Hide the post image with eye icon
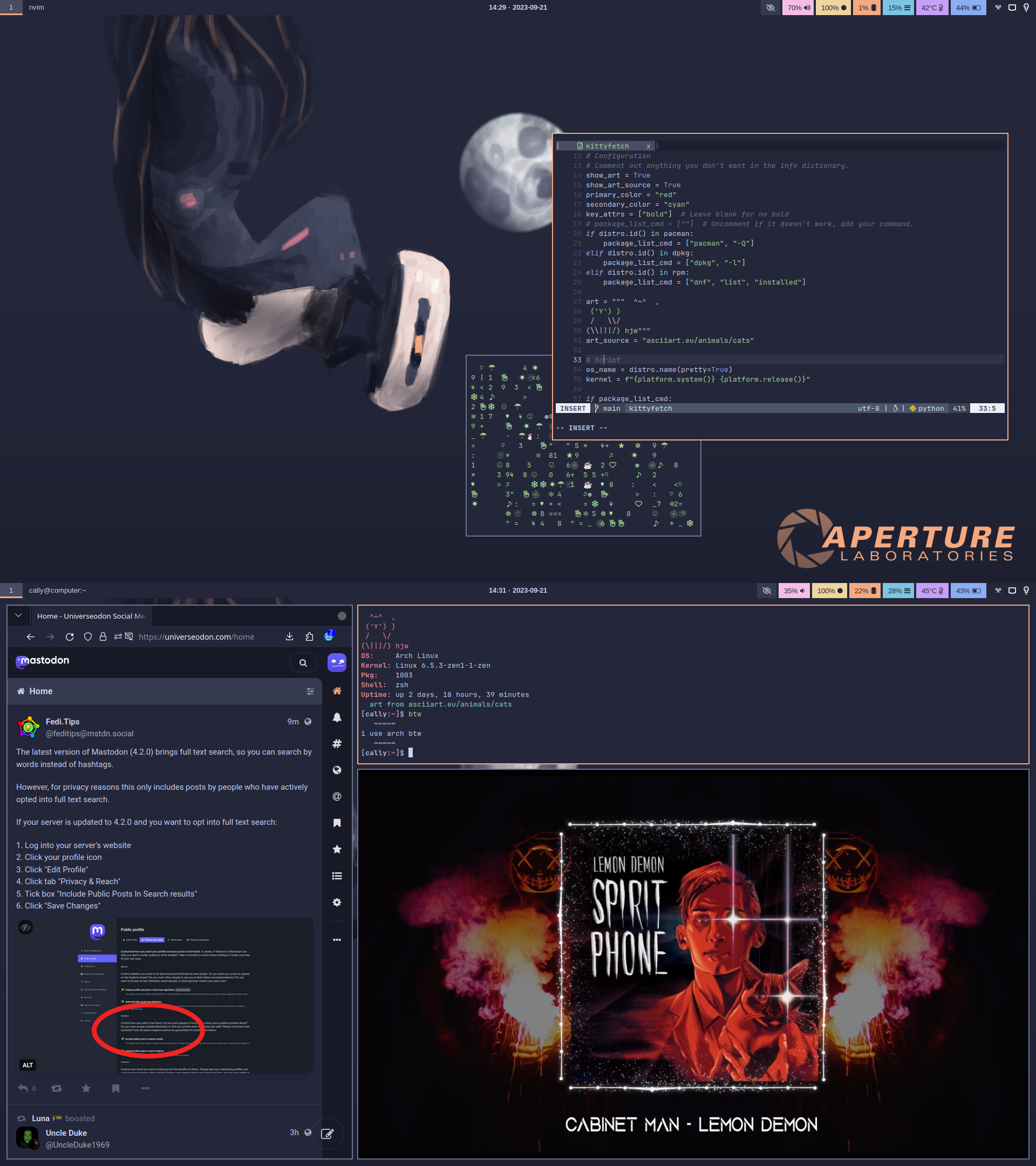1036x1166 pixels. tap(26, 927)
